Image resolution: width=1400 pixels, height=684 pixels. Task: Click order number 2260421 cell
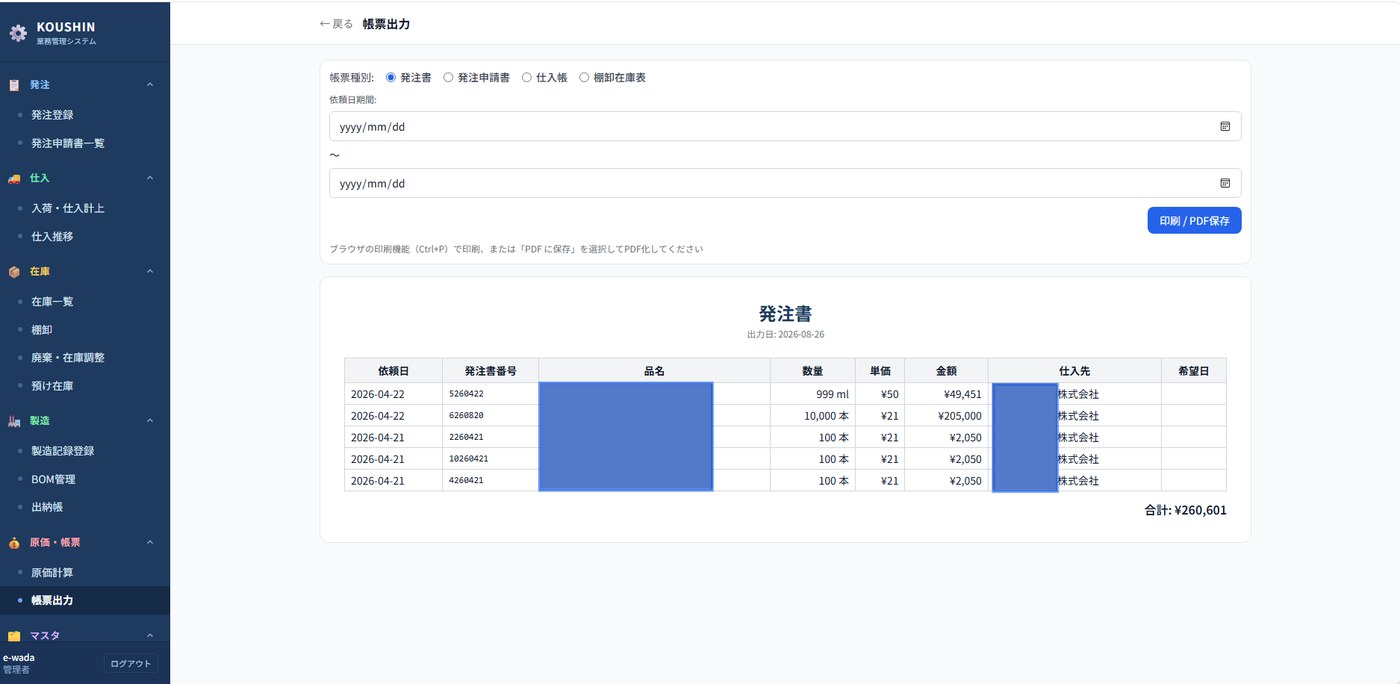[x=490, y=437]
